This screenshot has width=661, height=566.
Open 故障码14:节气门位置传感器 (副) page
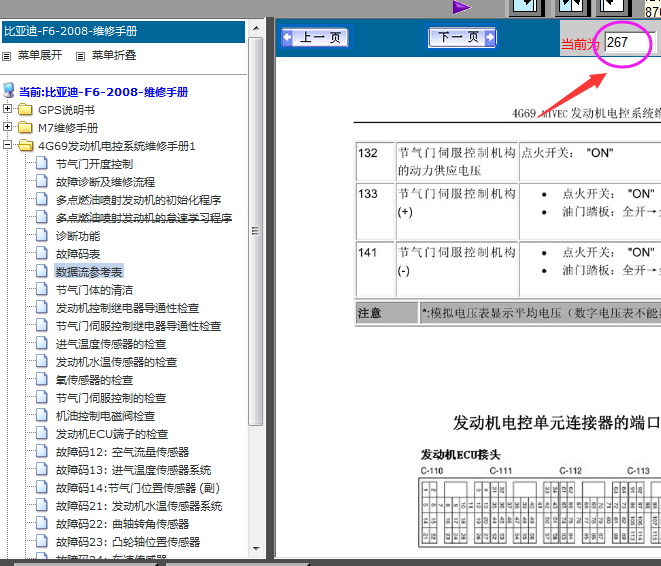click(x=138, y=488)
